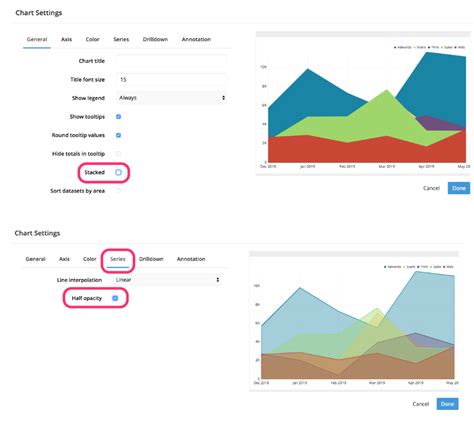Click the red area in upper chart
Image resolution: width=474 pixels, height=424 pixels.
333,152
